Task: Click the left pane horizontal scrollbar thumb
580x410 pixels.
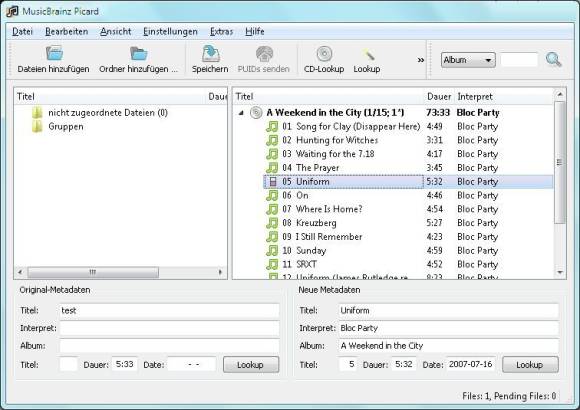Action: coord(93,272)
